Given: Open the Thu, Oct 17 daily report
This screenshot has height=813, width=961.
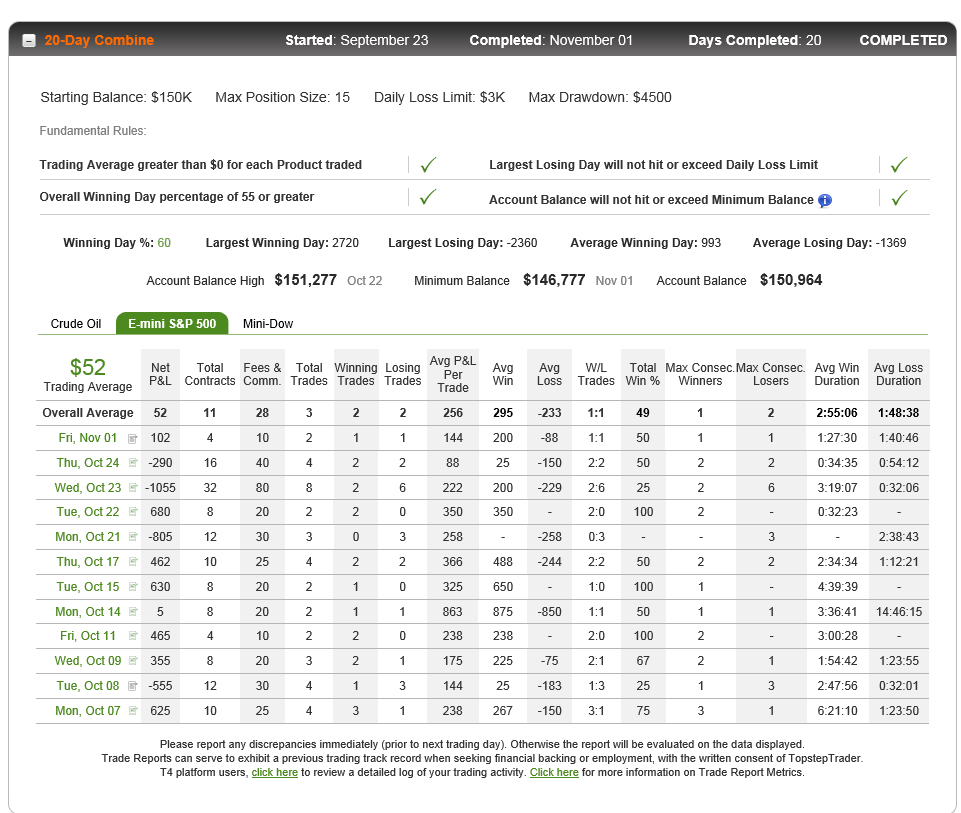Looking at the screenshot, I should coord(88,562).
